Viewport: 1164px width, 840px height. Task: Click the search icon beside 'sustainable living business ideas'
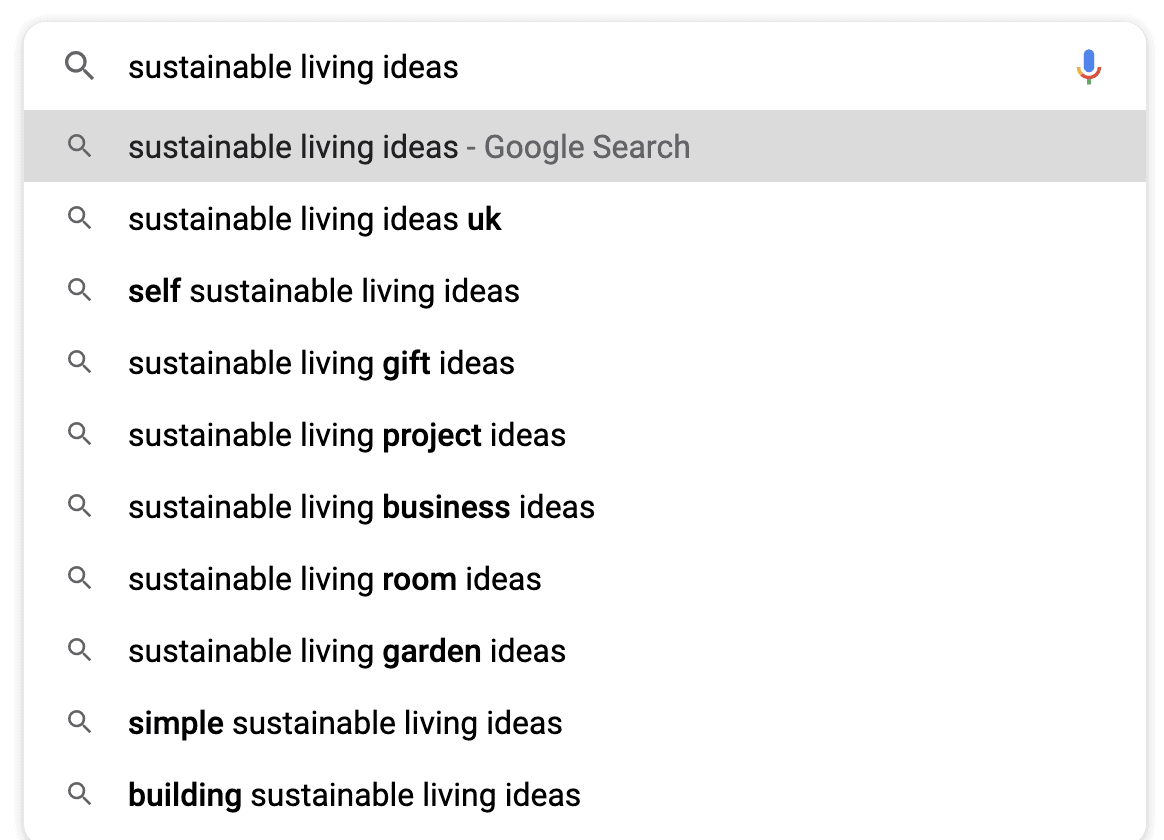coord(80,507)
